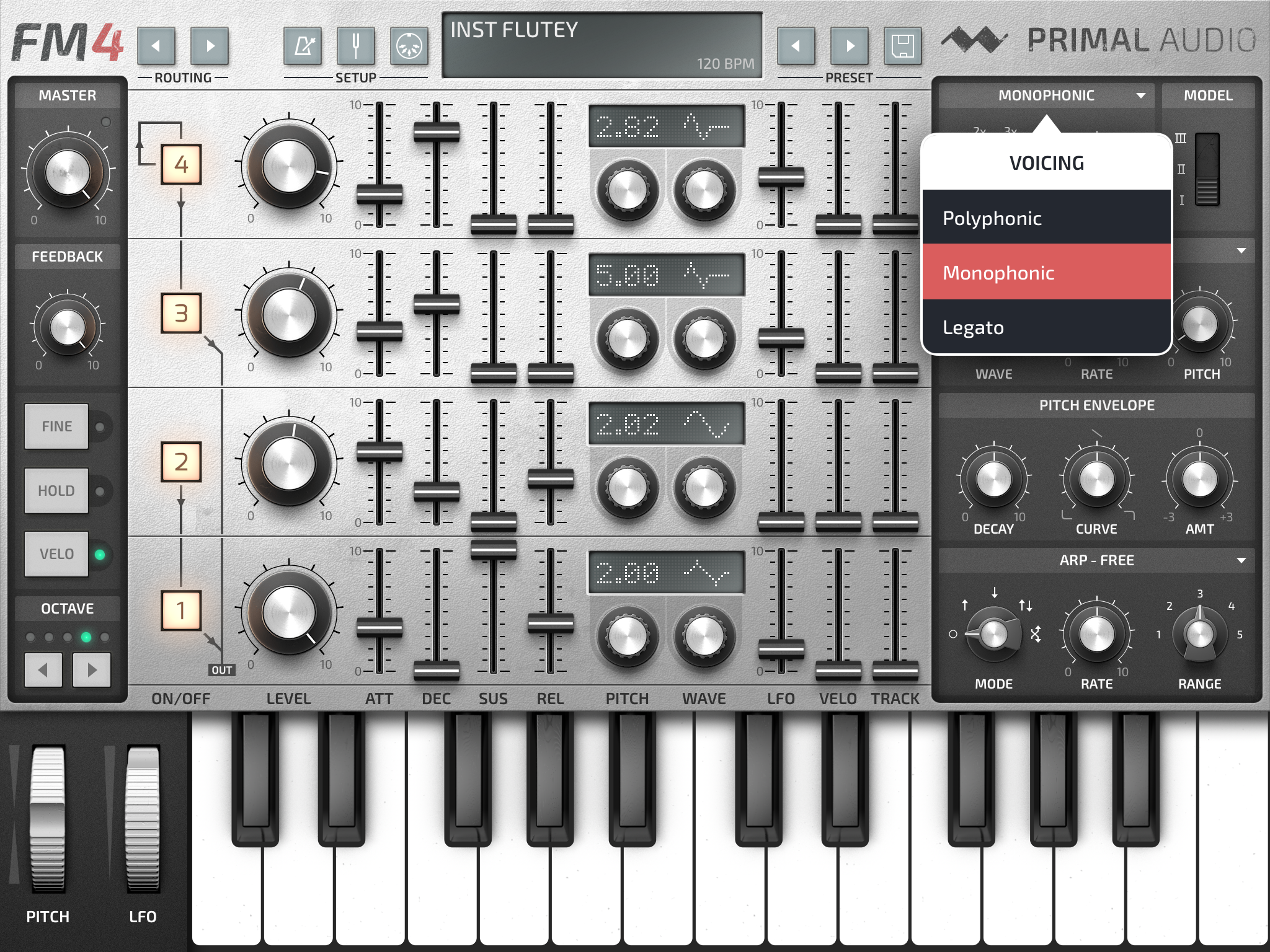Click the operator 3 waveform display
This screenshot has height=952, width=1270.
coord(667,275)
